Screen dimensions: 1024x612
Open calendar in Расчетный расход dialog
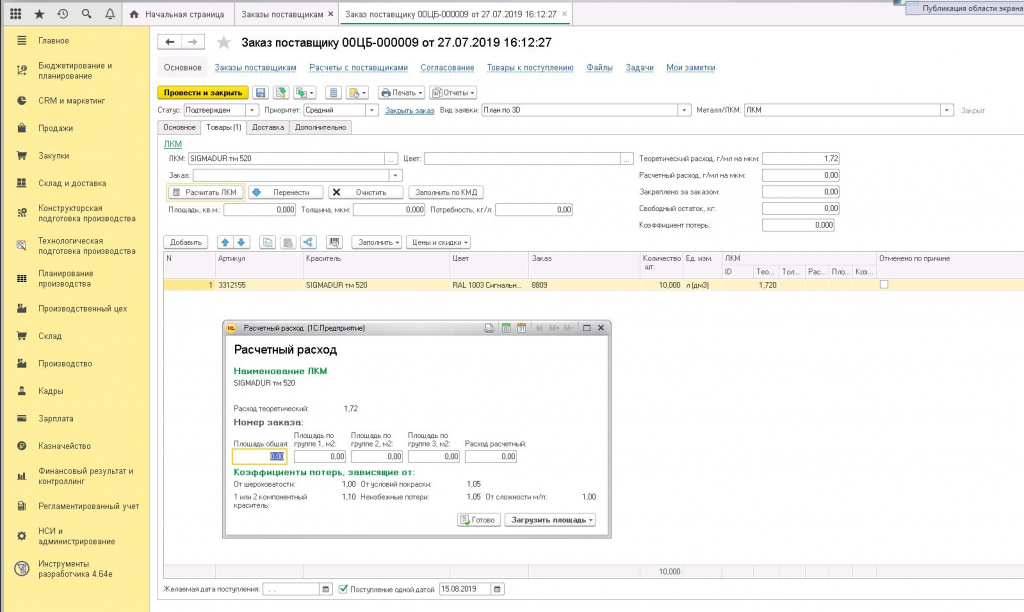tap(521, 328)
